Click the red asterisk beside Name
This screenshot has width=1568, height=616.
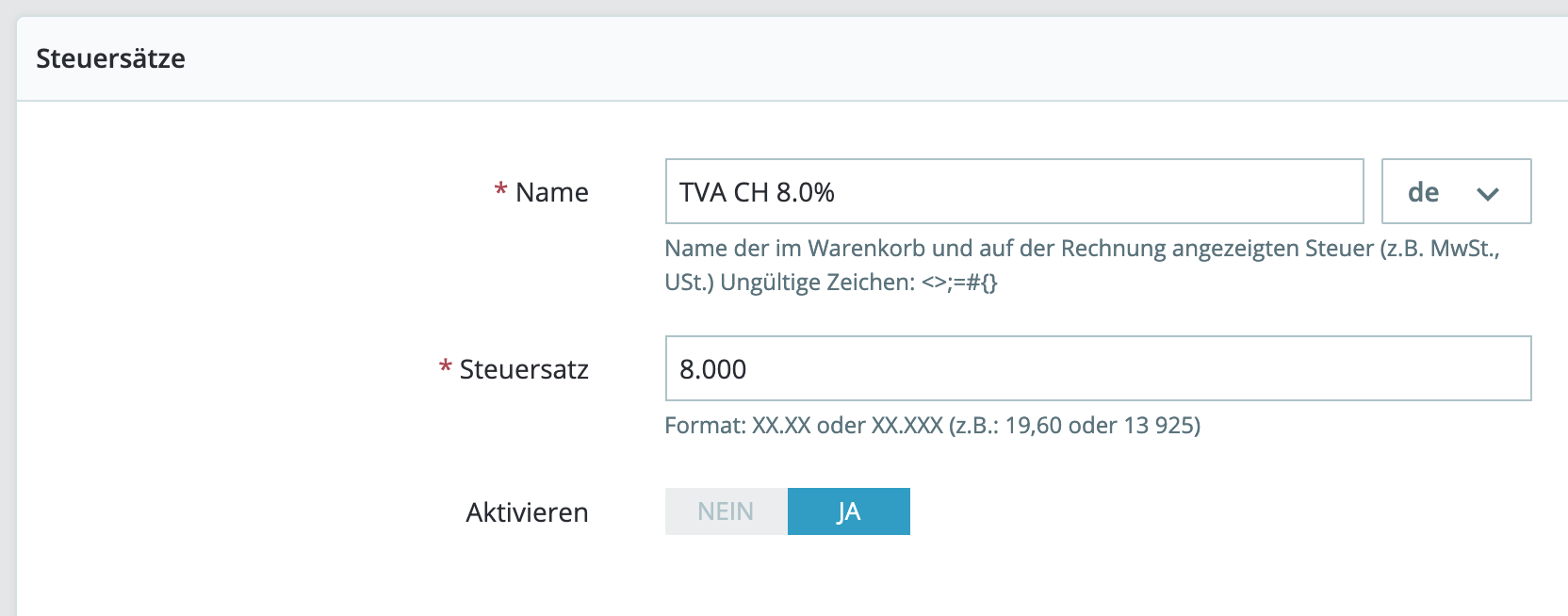[500, 189]
